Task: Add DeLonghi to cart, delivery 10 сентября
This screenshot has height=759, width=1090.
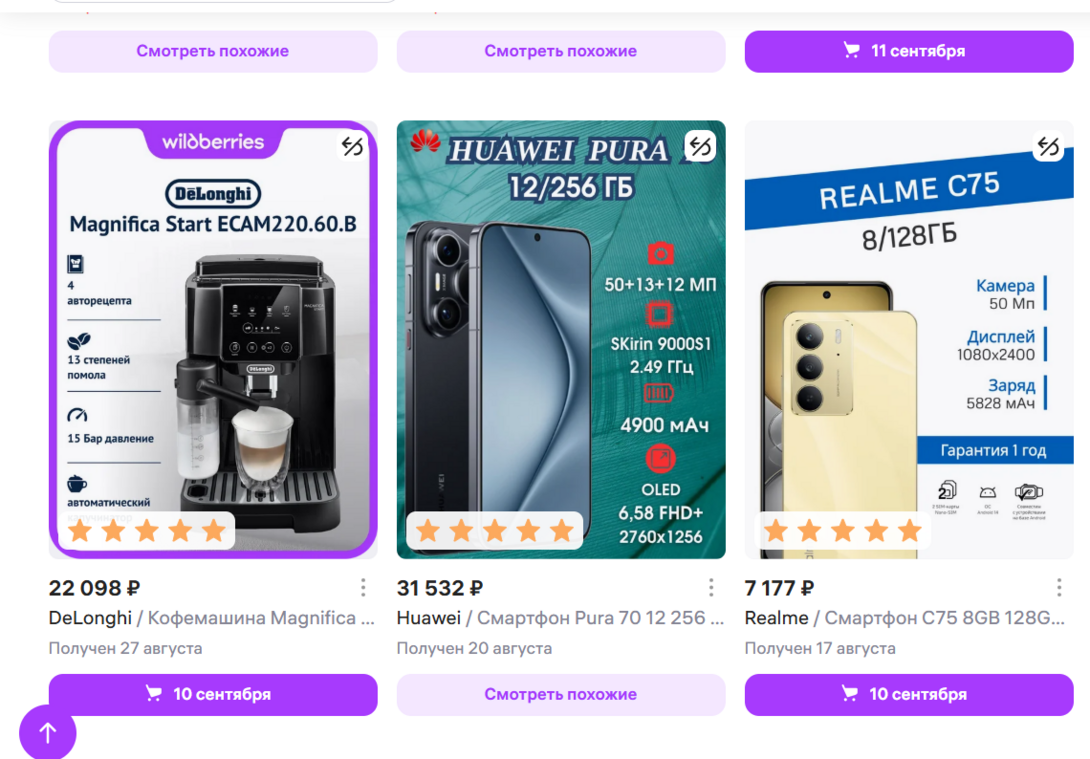Action: (213, 694)
